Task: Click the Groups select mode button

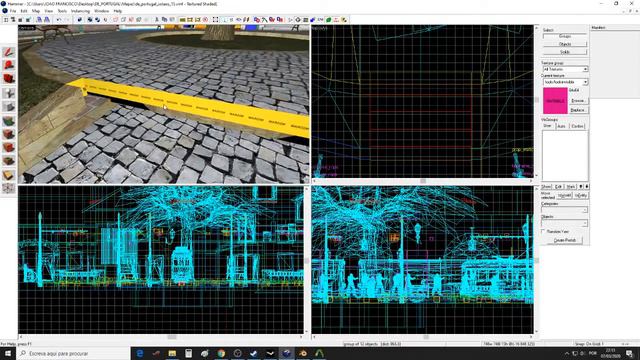Action: (565, 36)
